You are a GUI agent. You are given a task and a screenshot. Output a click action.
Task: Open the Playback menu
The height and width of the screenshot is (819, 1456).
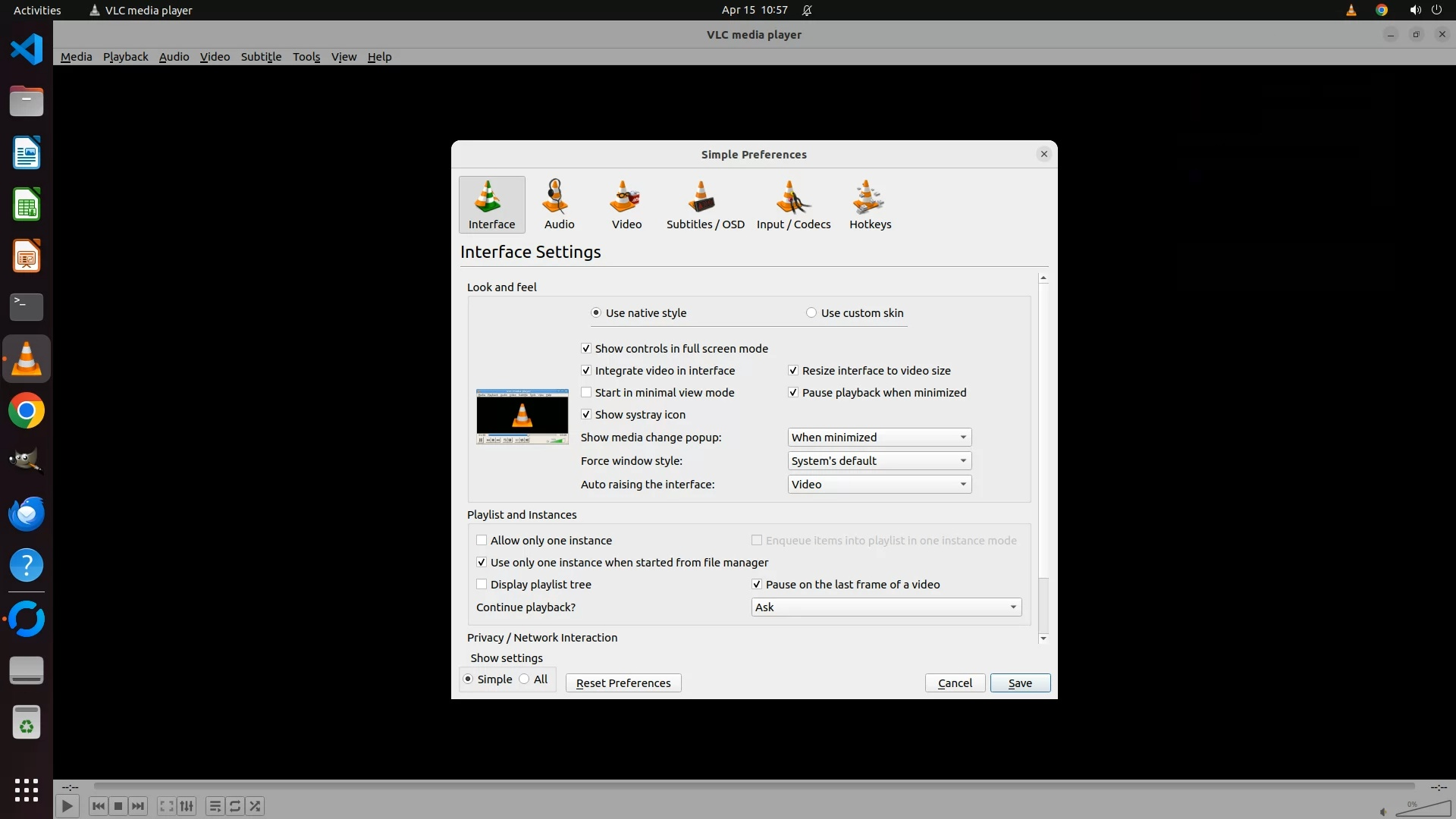coord(125,57)
